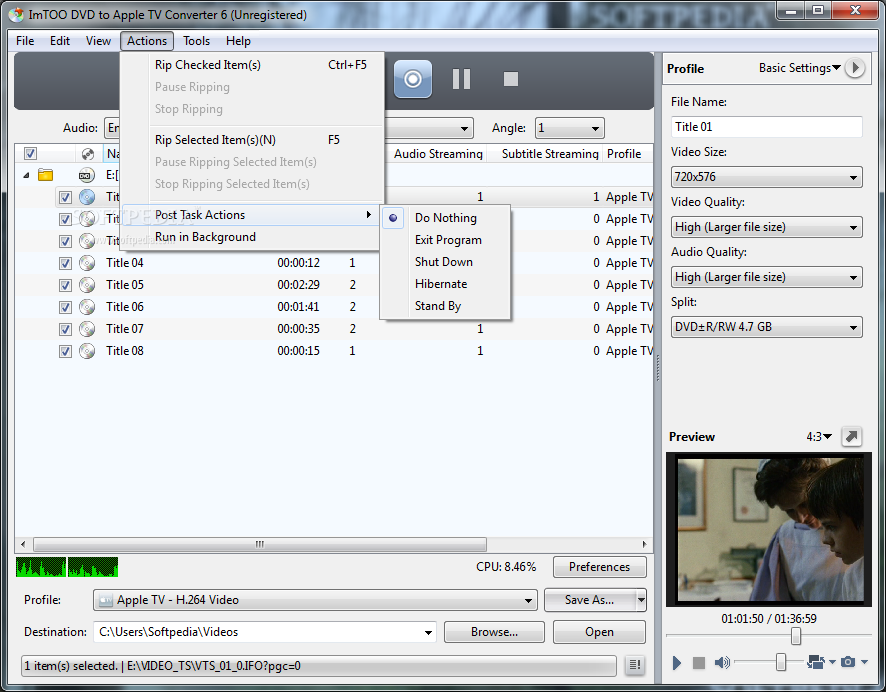Uncheck the Title 05 checkbox
Screen dimensions: 886x692
66,285
